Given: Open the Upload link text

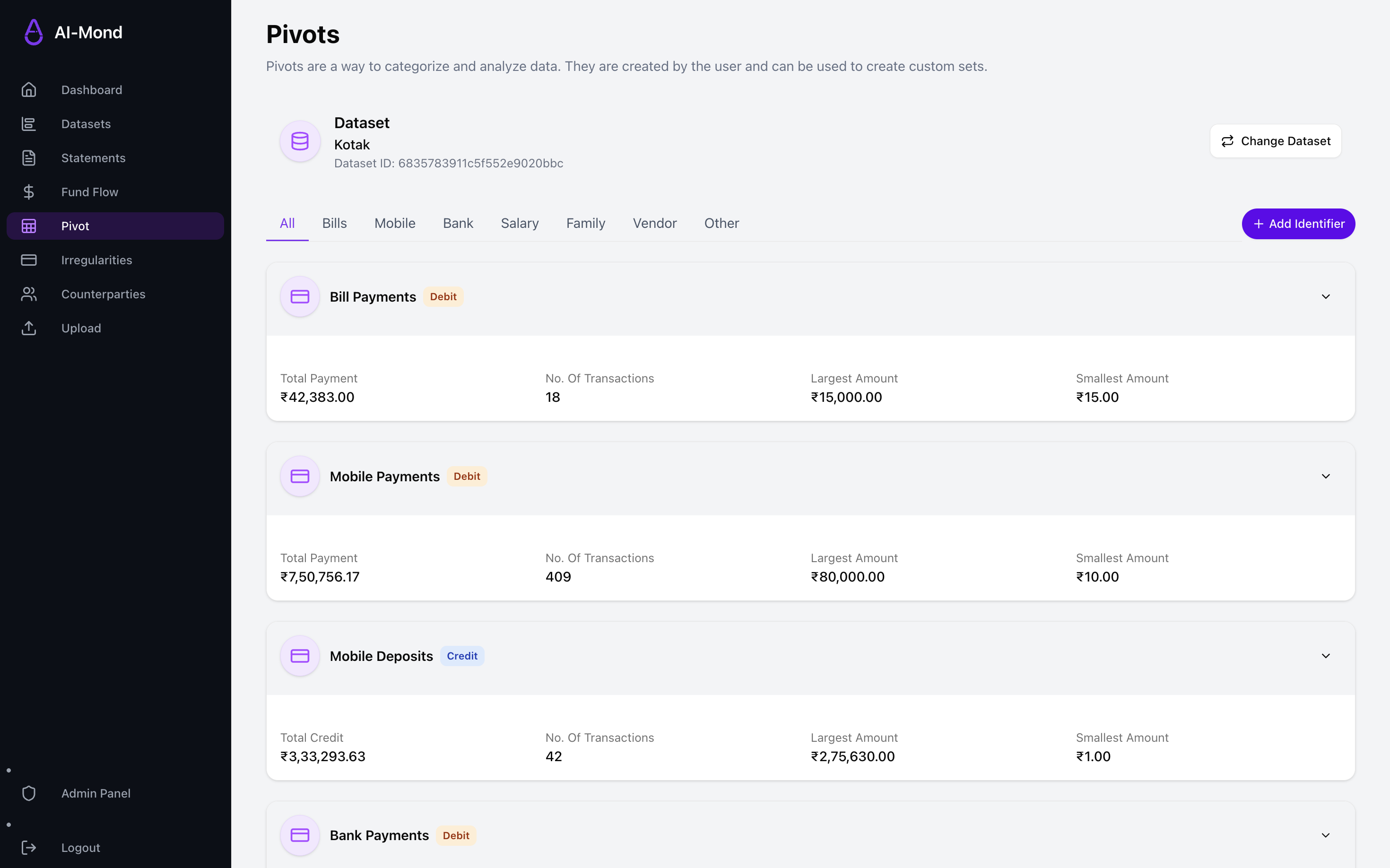Looking at the screenshot, I should click(81, 328).
